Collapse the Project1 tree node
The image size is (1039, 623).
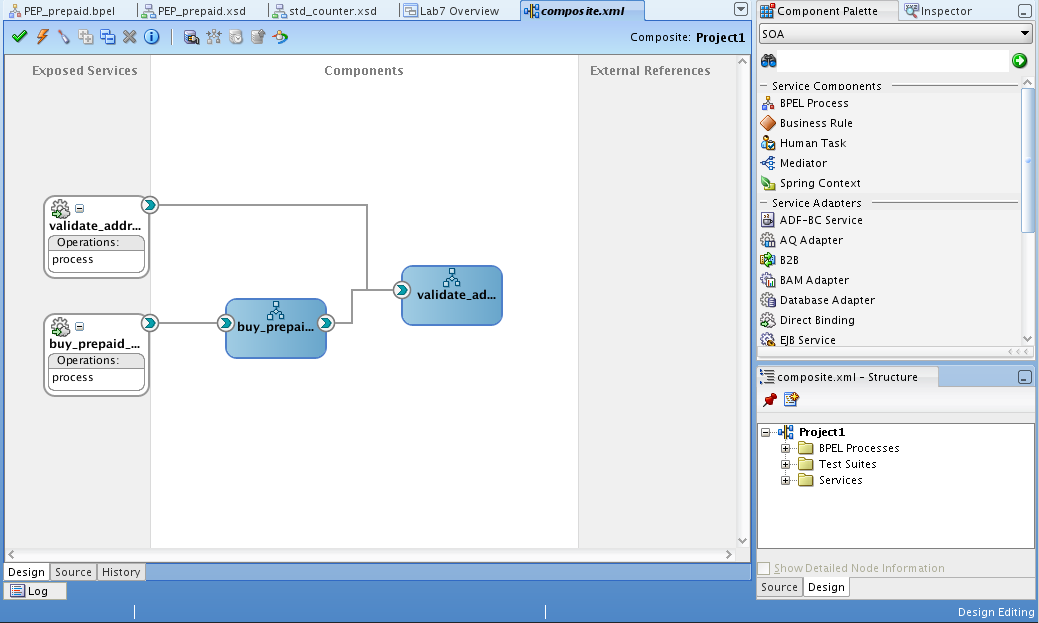tap(765, 432)
